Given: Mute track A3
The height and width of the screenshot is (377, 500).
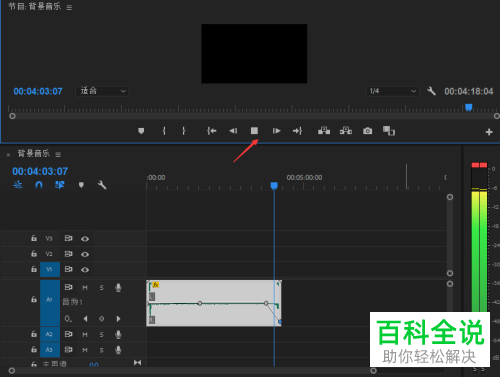Looking at the screenshot, I should 85,350.
